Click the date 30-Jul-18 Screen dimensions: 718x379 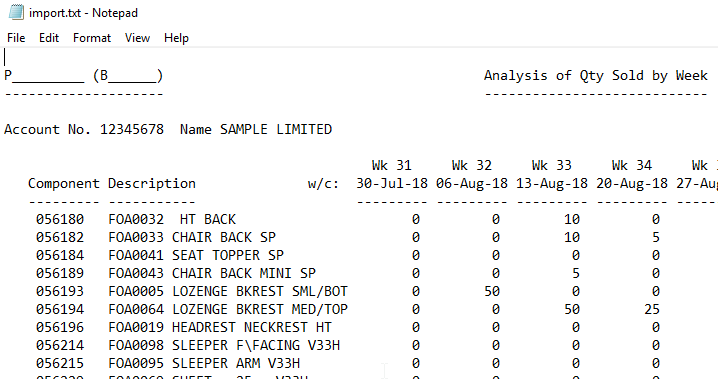coord(392,184)
